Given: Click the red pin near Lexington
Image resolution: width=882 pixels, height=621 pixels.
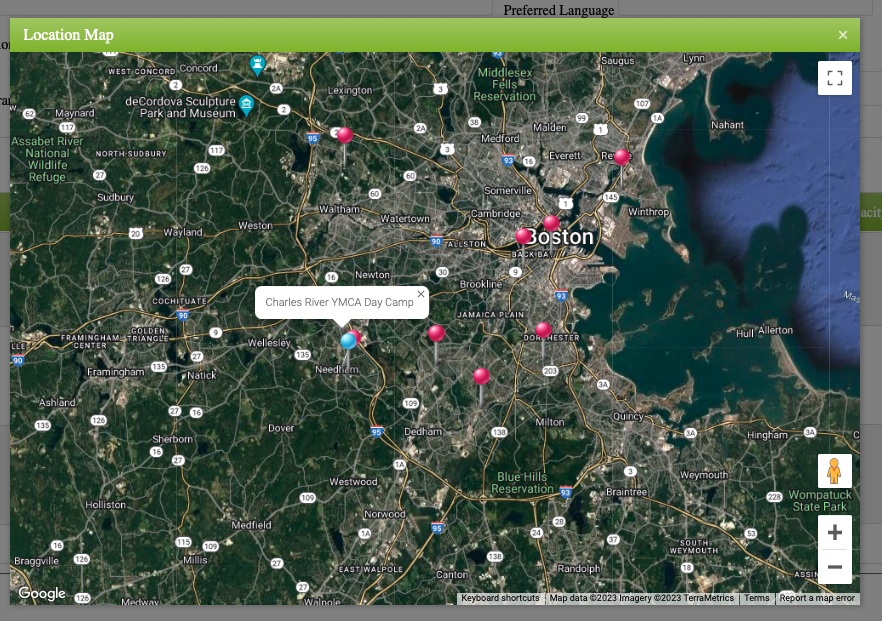Looking at the screenshot, I should pyautogui.click(x=345, y=136).
